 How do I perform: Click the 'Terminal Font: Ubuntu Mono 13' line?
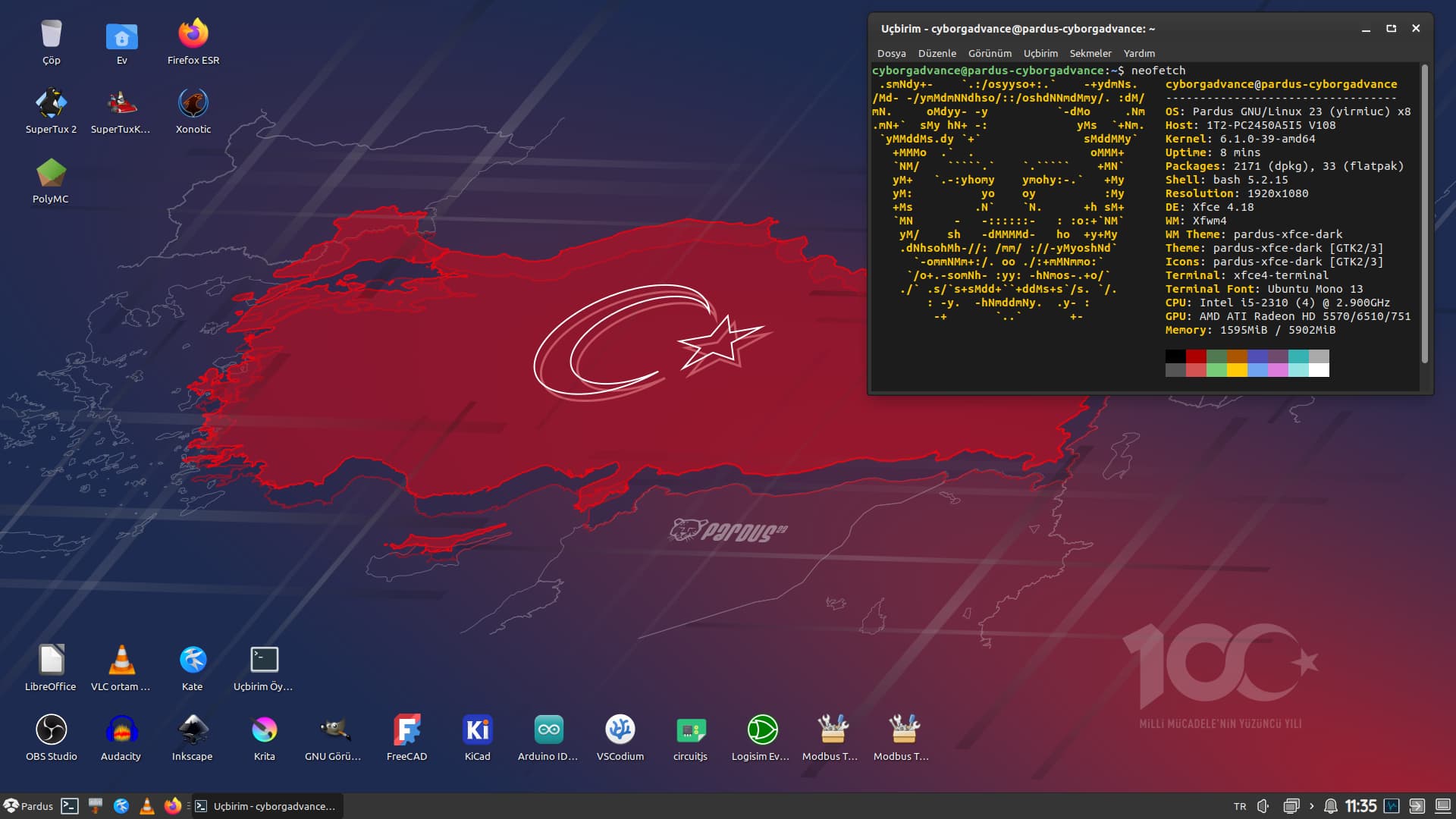click(1263, 289)
